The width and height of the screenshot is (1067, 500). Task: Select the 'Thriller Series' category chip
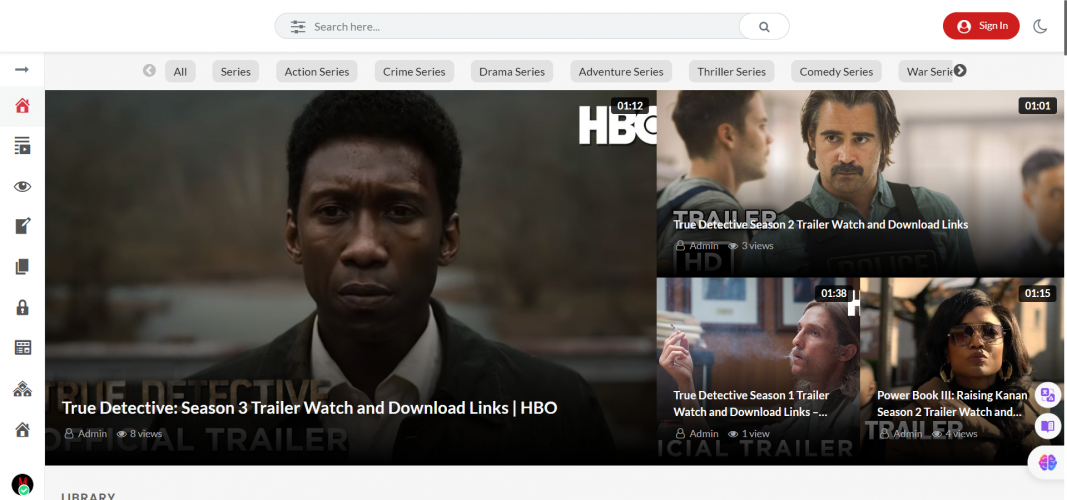732,71
